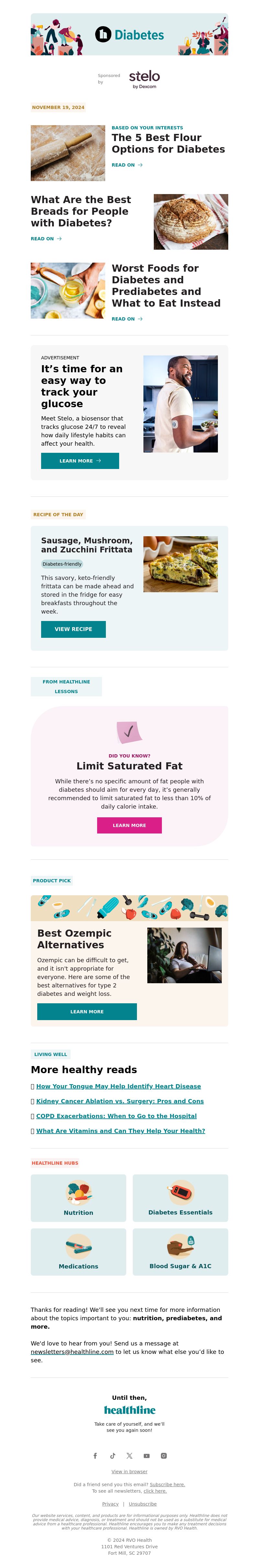This screenshot has height=1568, width=259.
Task: Open the Facebook icon in footer
Action: tap(95, 1455)
